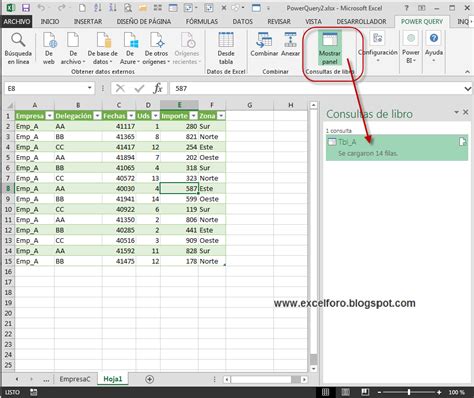This screenshot has width=474, height=398.
Task: Get data De web
Action: tap(49, 48)
